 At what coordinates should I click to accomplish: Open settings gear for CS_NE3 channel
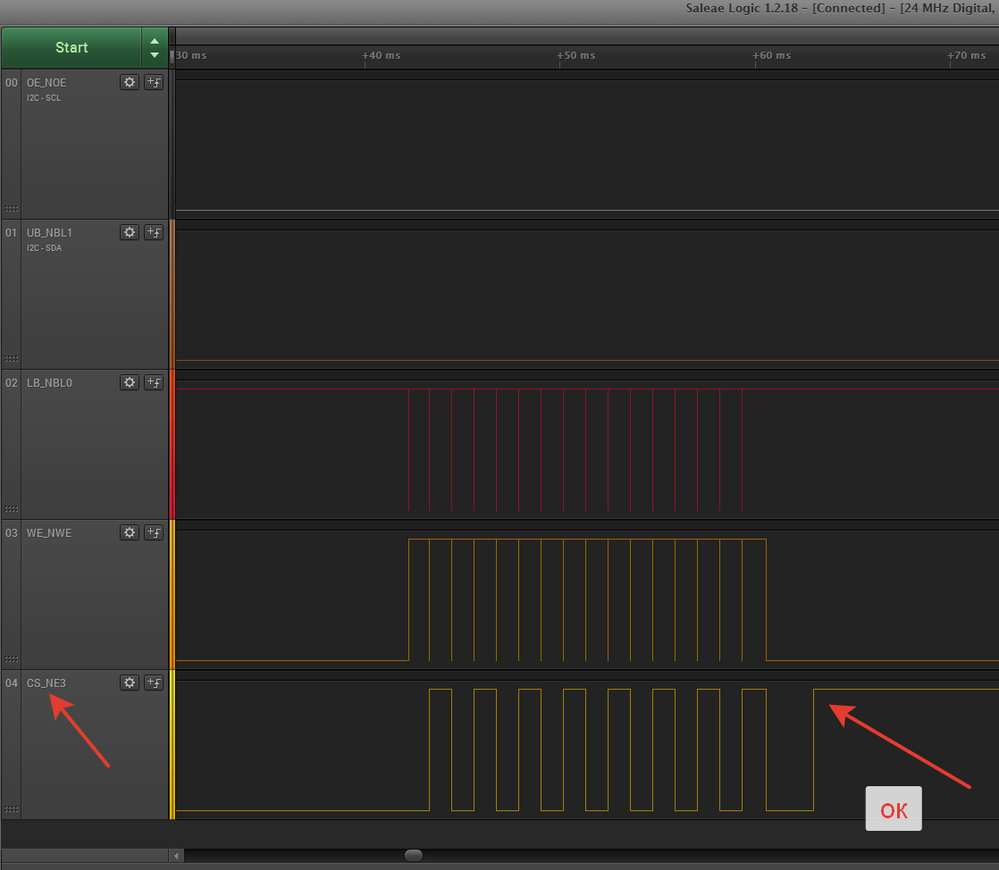(129, 683)
